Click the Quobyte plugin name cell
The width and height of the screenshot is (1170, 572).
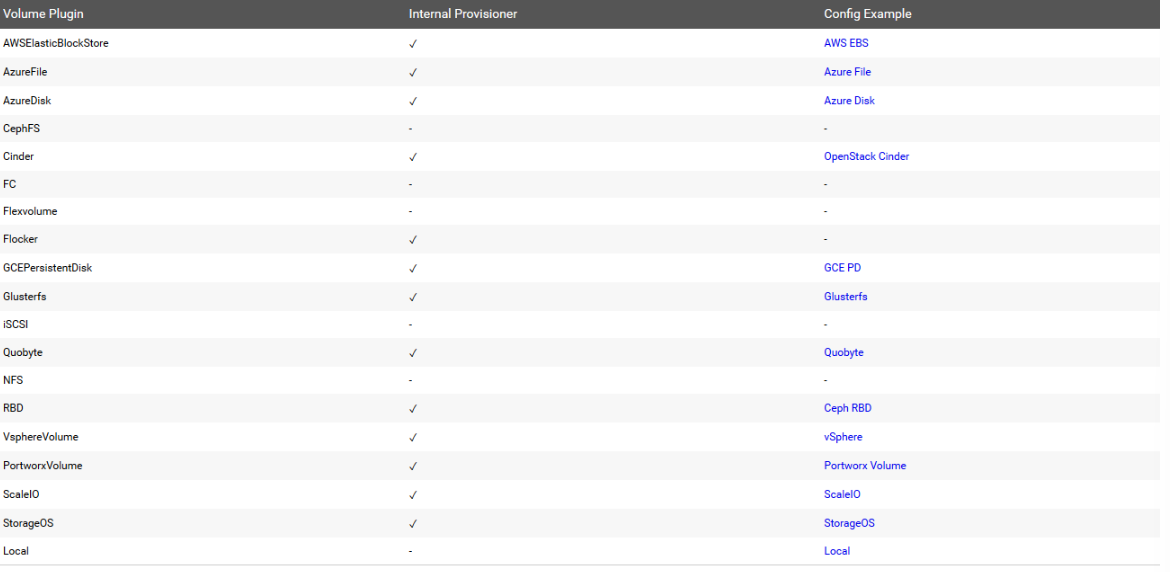(x=22, y=352)
